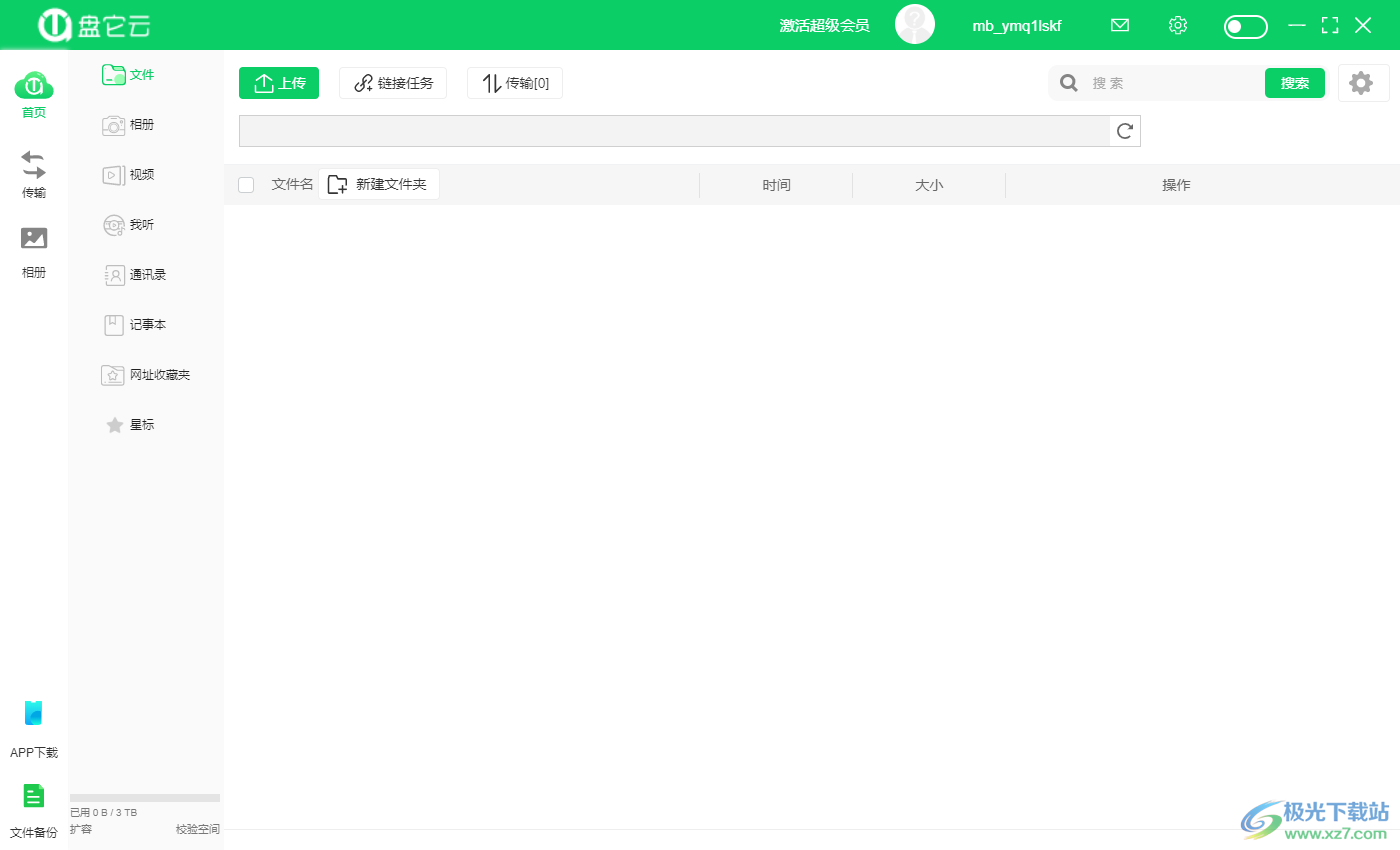
Task: Click 激活超级会员 link
Action: (x=824, y=26)
